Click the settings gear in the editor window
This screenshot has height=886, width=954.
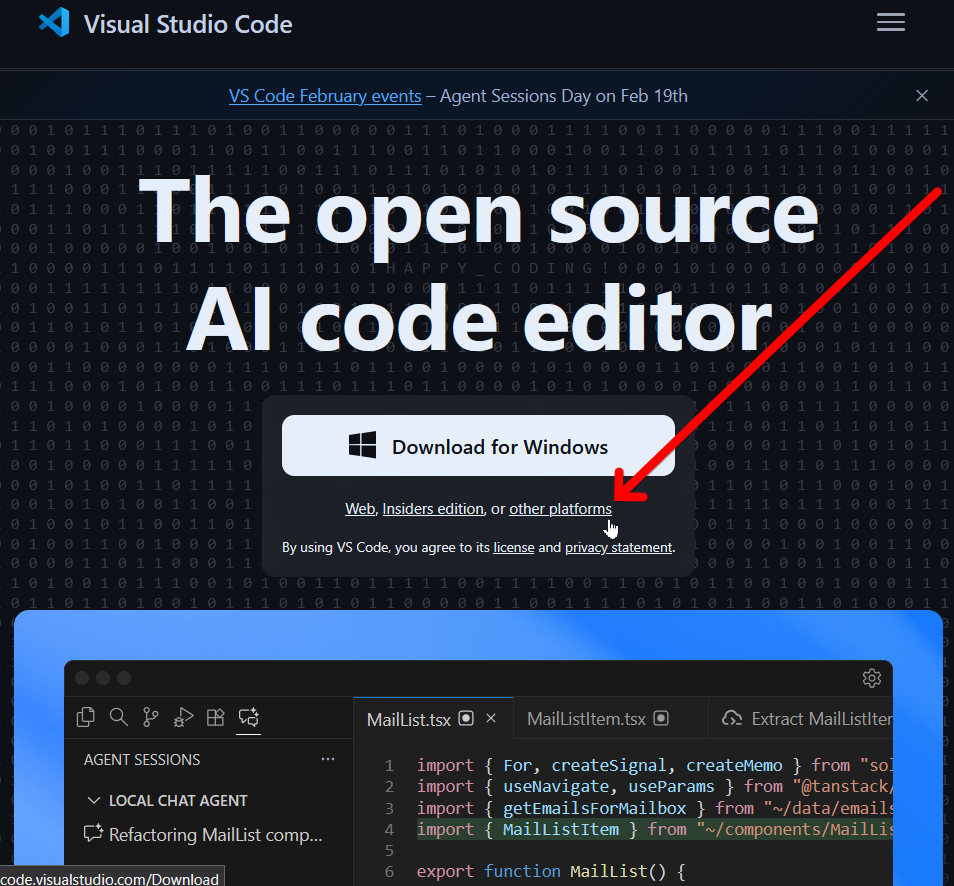point(871,678)
